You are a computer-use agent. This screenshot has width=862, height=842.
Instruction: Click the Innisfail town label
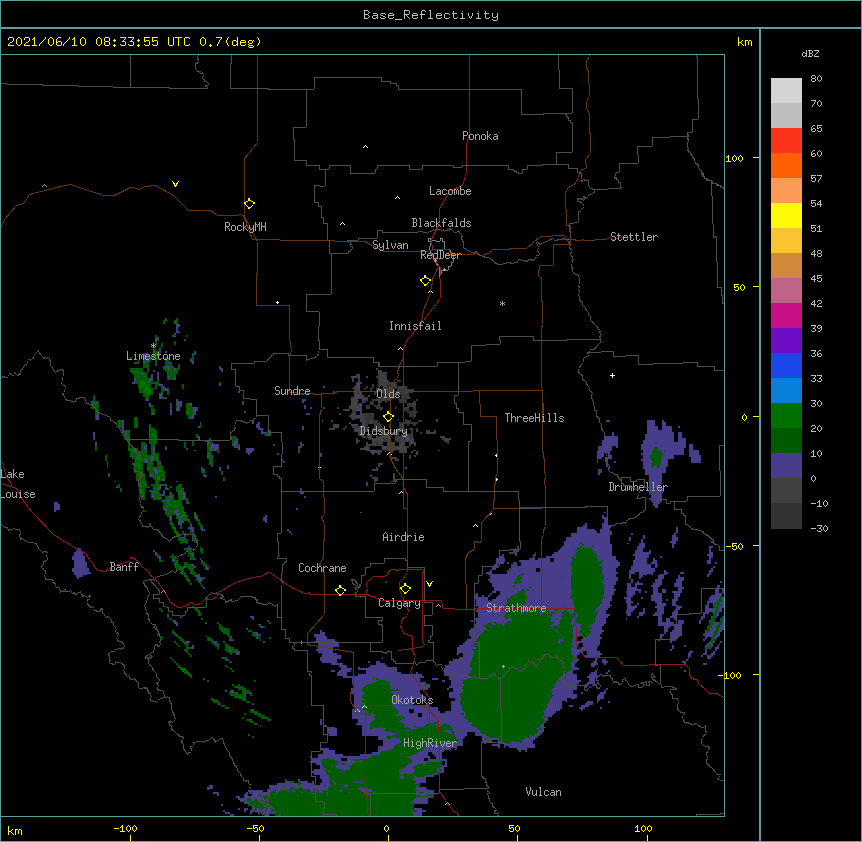[x=415, y=326]
